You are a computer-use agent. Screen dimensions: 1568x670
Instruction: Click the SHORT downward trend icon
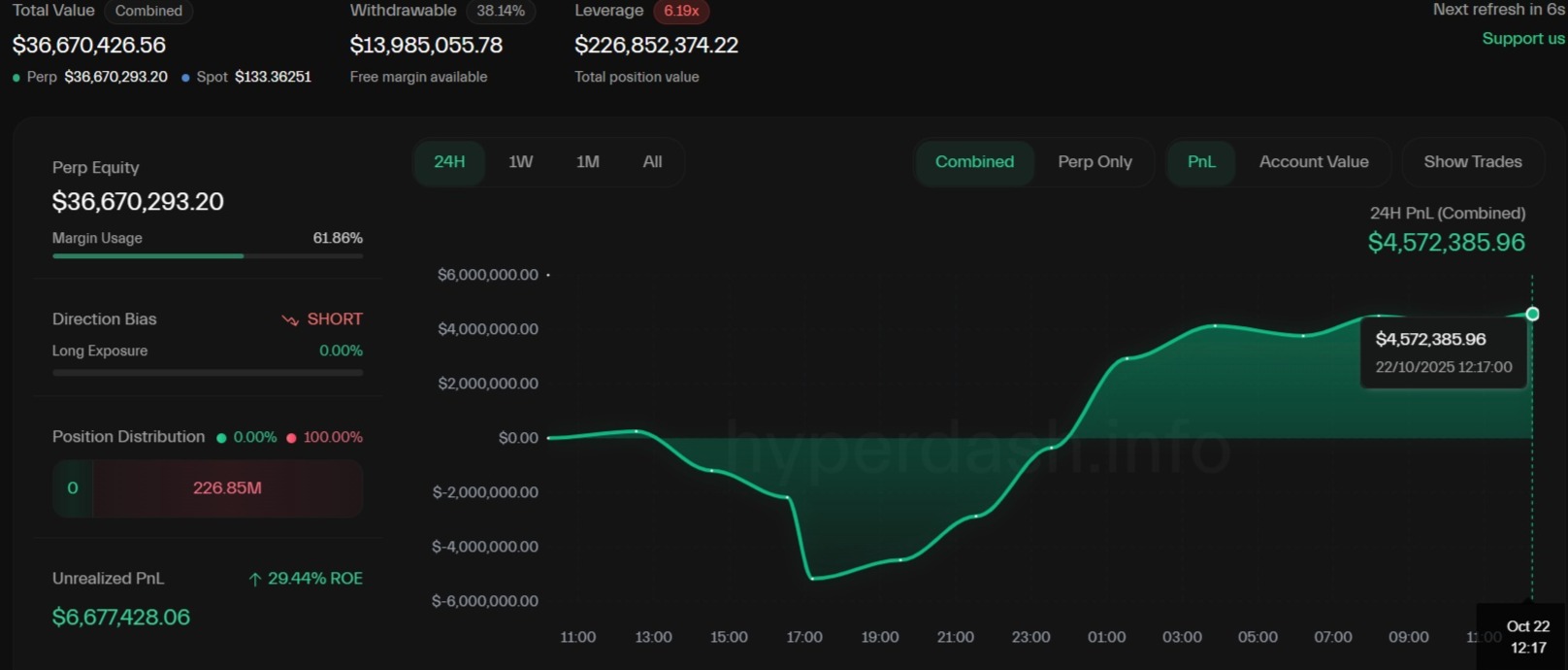[290, 320]
